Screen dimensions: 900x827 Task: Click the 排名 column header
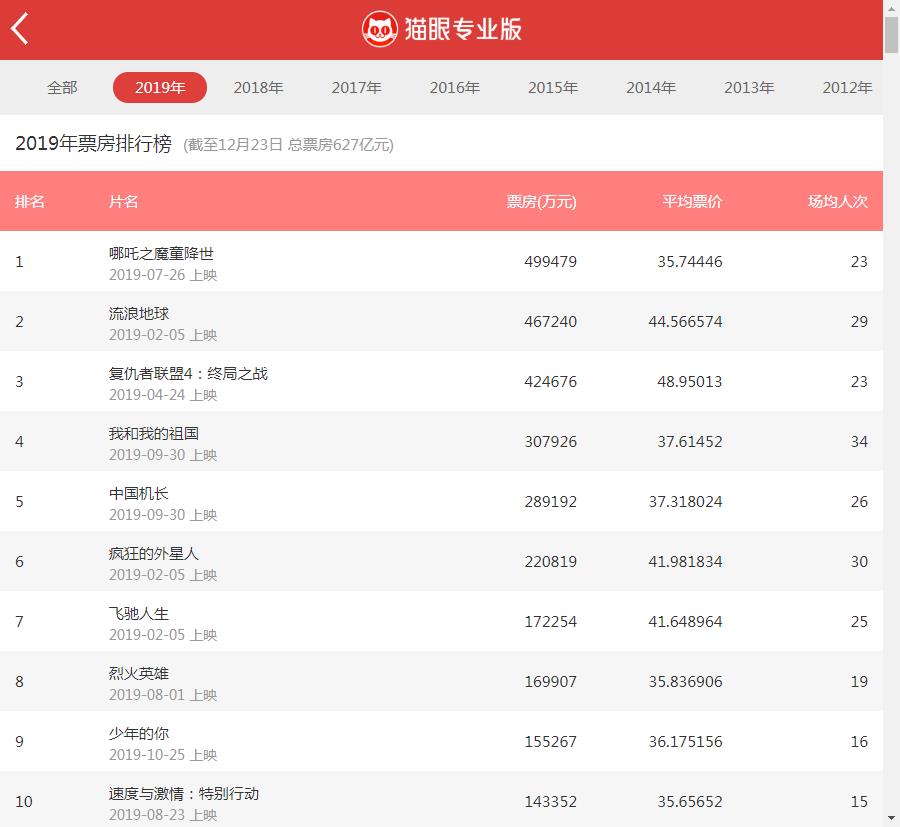(30, 201)
